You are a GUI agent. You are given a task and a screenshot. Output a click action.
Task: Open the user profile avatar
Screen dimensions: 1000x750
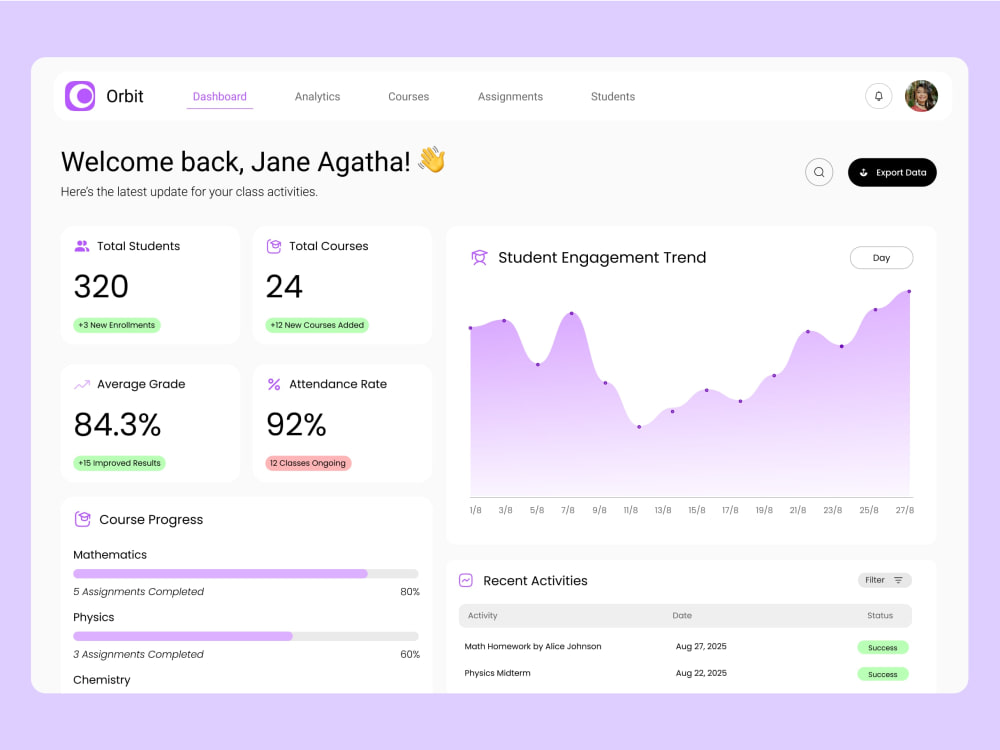[x=921, y=96]
